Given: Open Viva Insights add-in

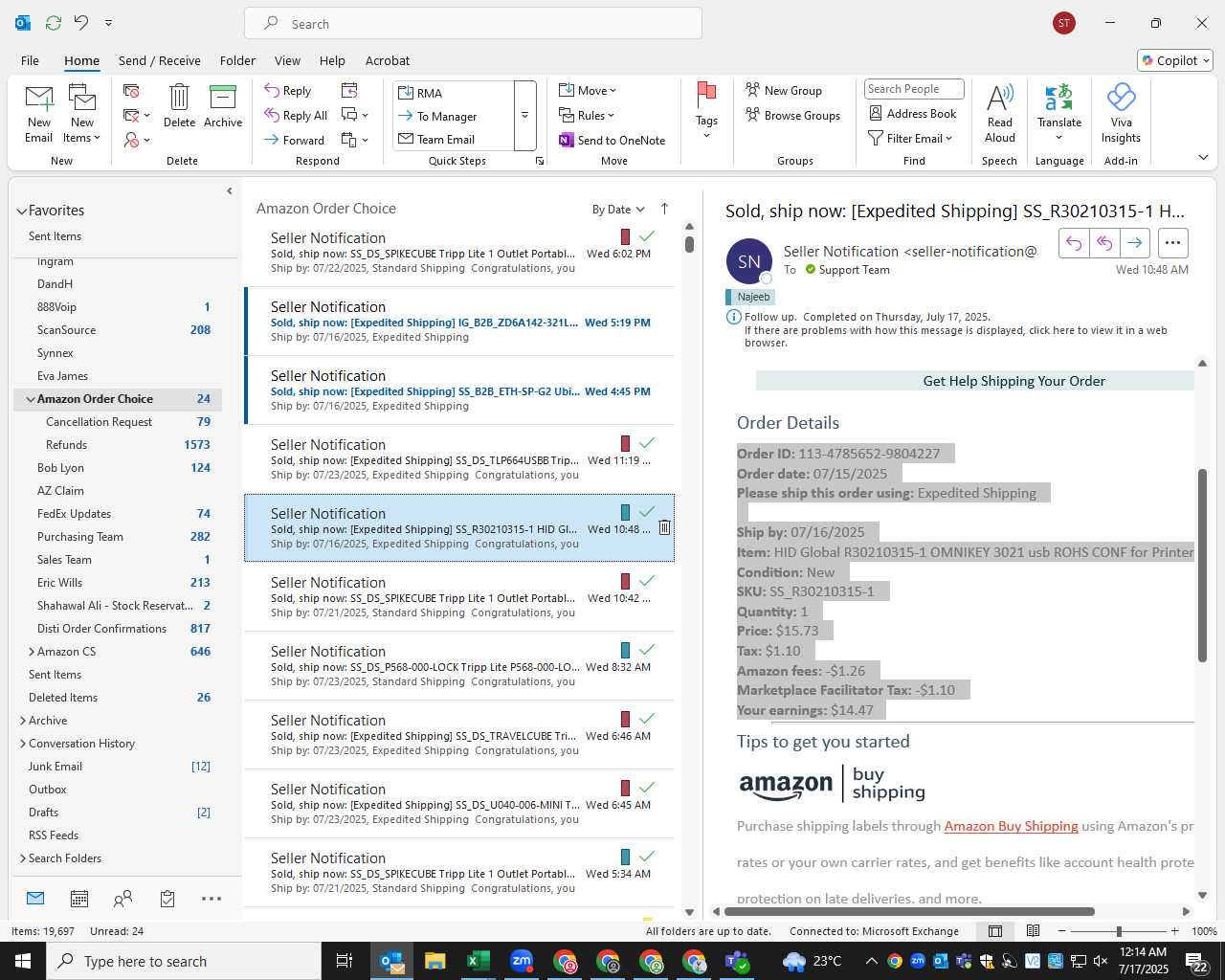Looking at the screenshot, I should pyautogui.click(x=1121, y=113).
